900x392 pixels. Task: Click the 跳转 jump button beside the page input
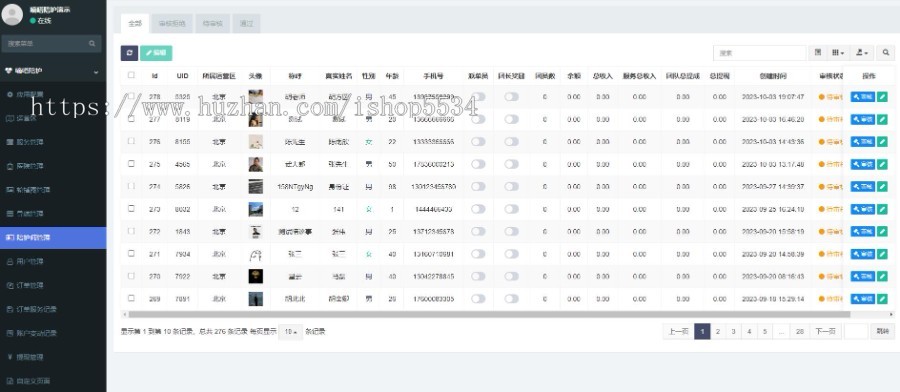pos(882,331)
